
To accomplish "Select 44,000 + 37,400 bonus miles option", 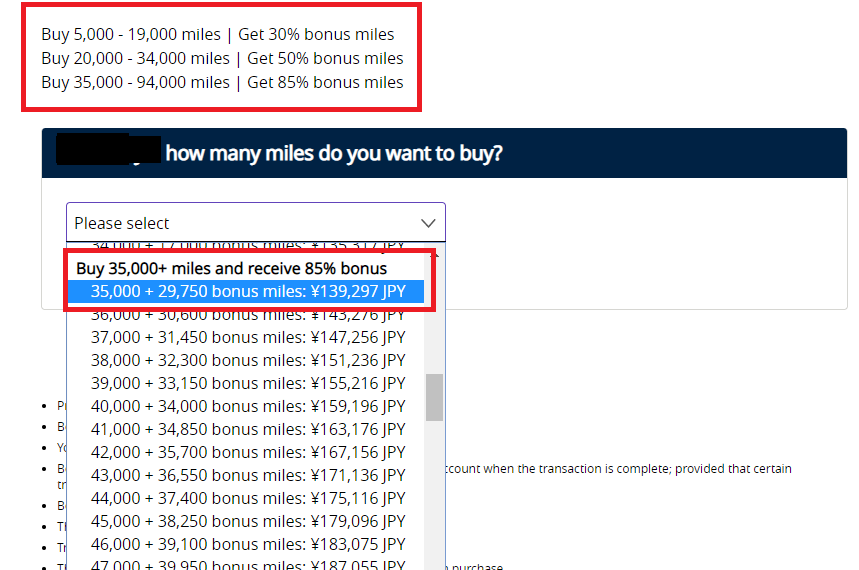I will [x=247, y=498].
